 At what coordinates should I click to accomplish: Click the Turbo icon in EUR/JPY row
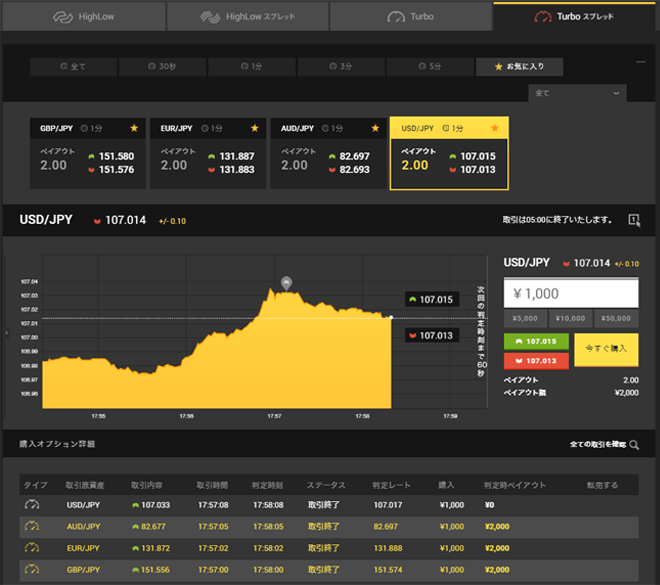click(32, 548)
